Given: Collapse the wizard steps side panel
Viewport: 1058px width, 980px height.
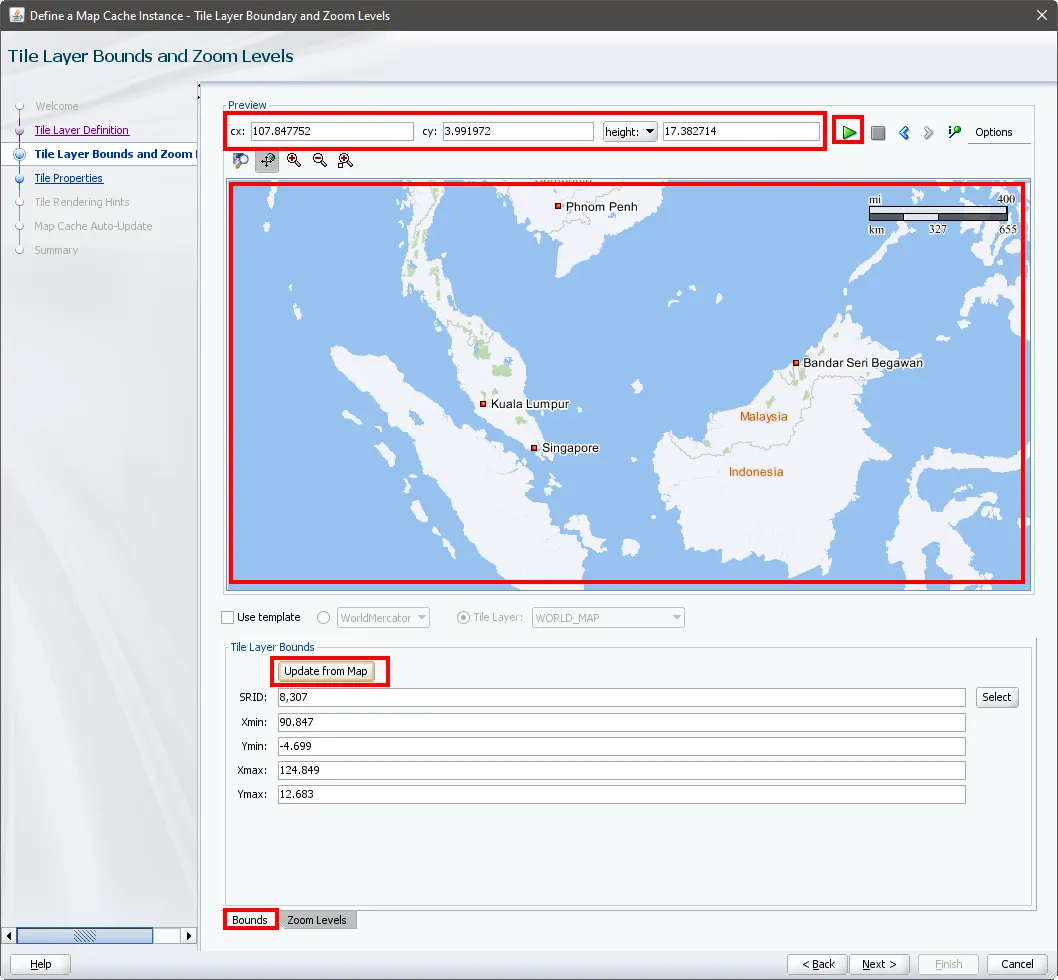Looking at the screenshot, I should click(199, 86).
